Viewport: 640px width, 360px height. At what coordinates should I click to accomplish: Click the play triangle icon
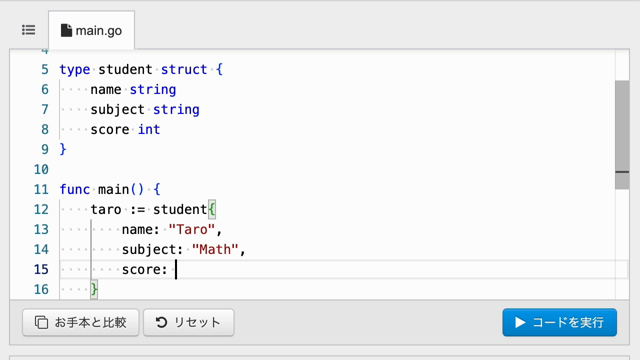click(x=520, y=322)
